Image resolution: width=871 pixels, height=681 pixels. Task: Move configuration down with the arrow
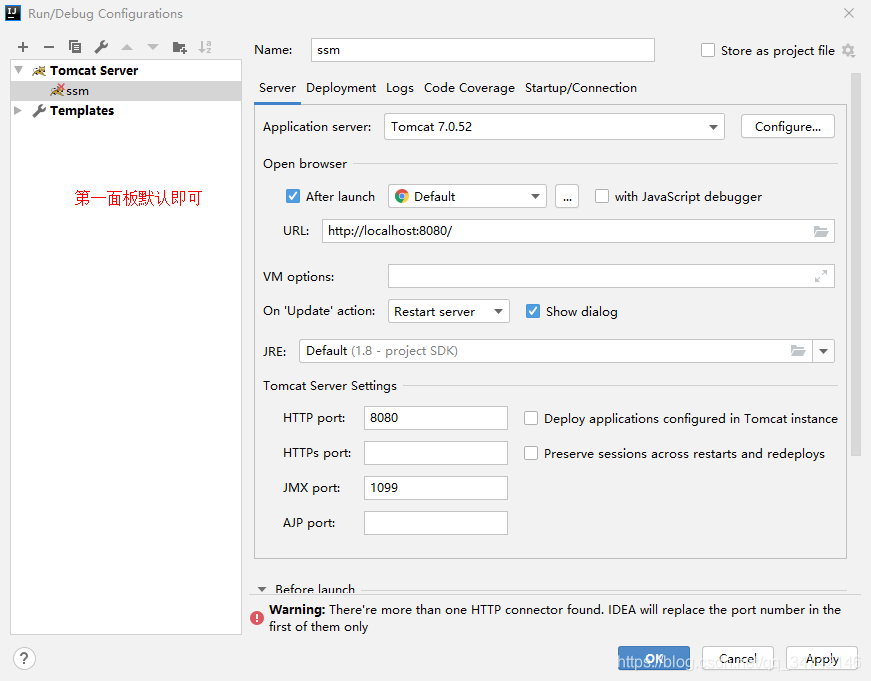click(153, 47)
